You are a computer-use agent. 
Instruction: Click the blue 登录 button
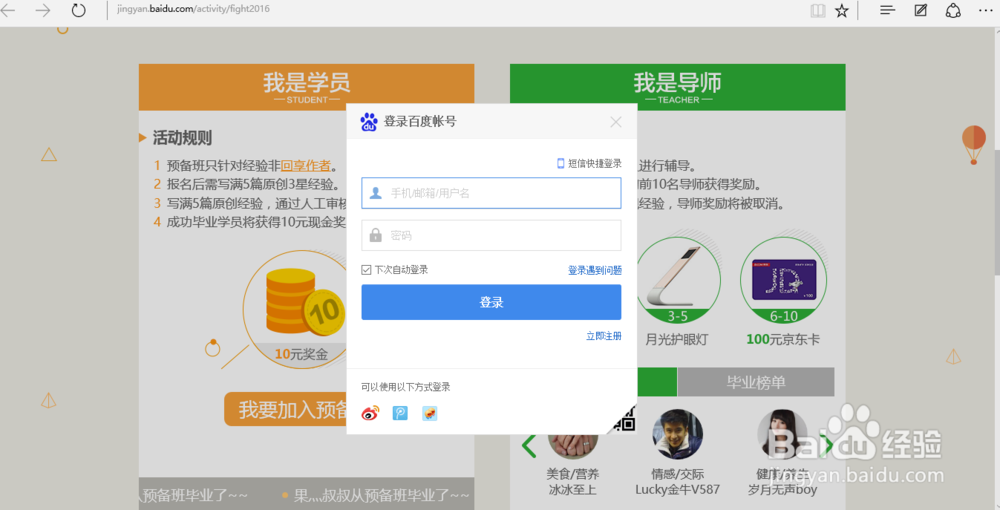[491, 302]
